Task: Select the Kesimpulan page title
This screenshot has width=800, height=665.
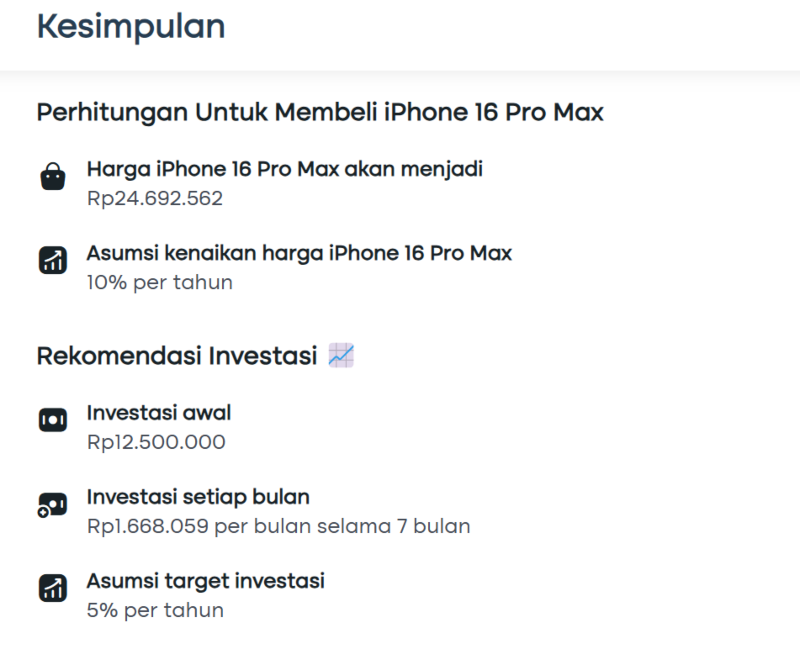Action: (131, 27)
